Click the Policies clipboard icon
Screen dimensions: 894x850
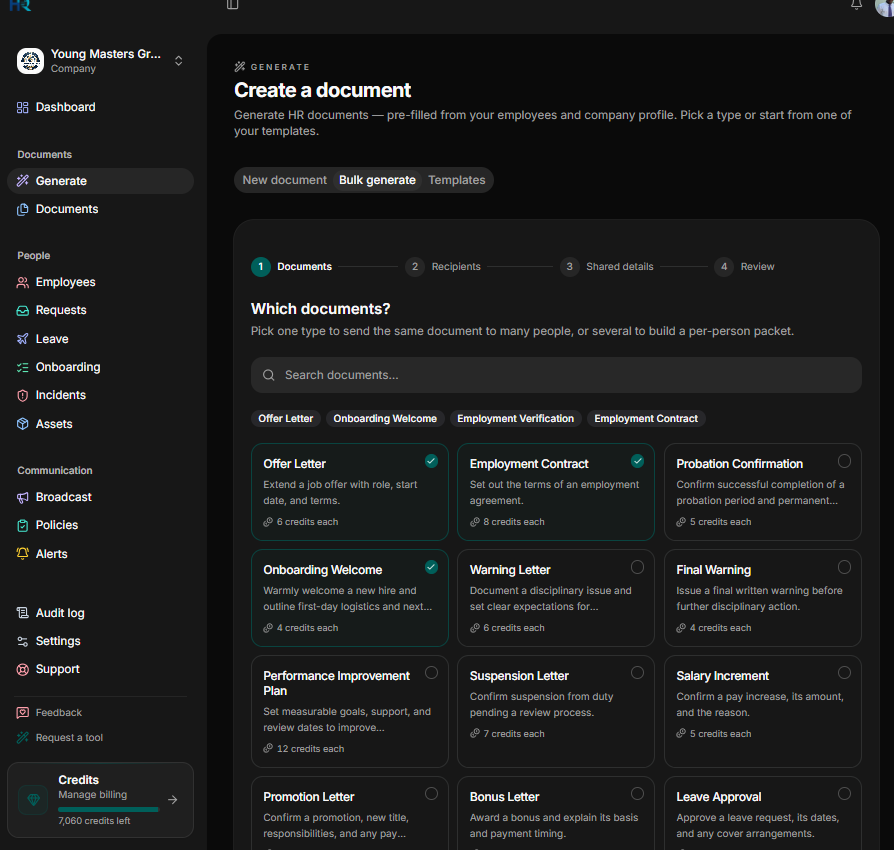pos(22,525)
